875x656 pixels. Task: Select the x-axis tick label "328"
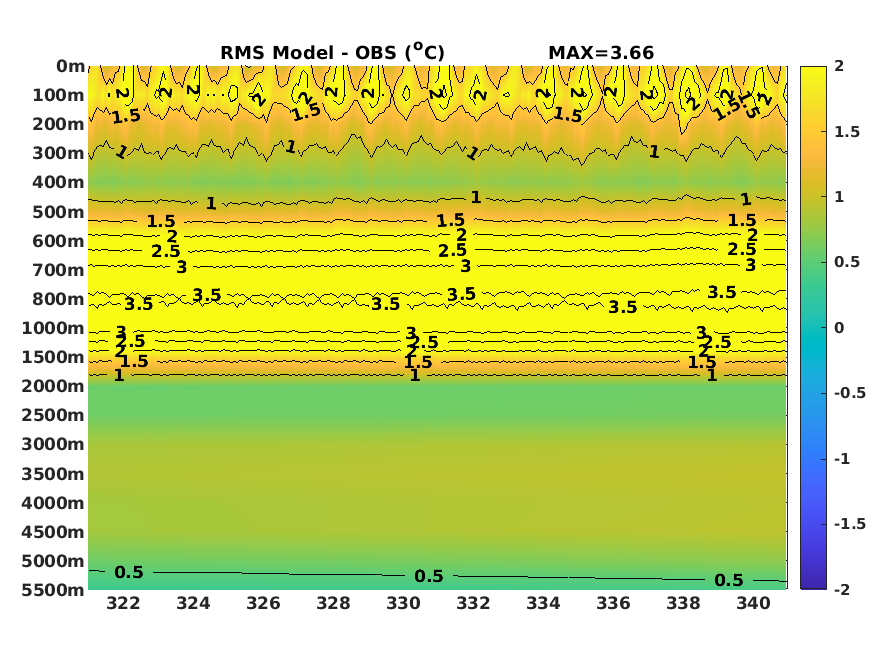333,604
